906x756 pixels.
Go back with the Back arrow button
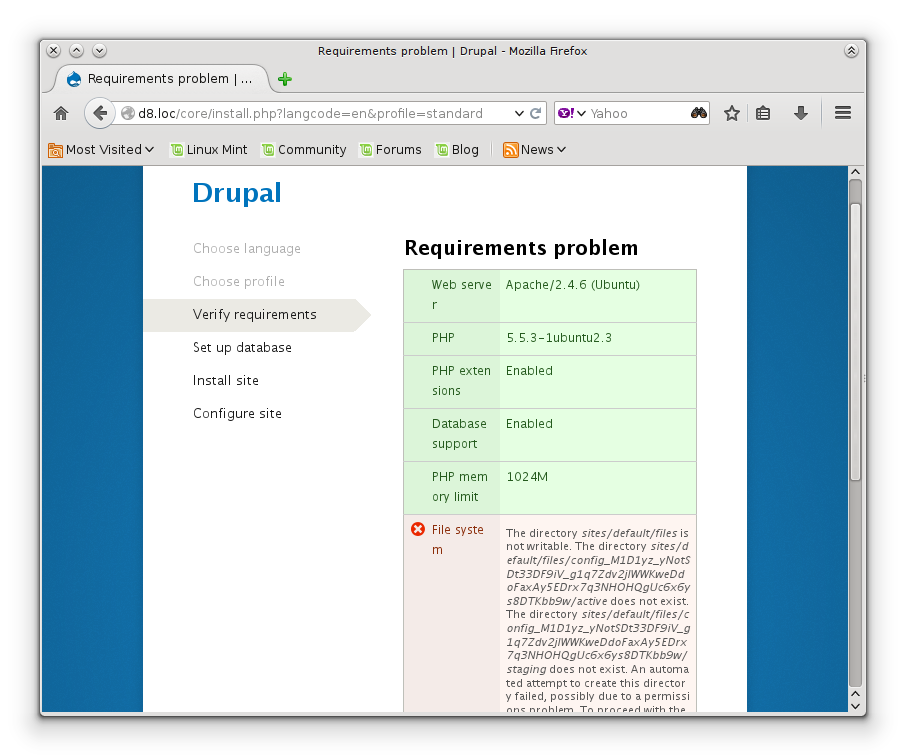(100, 113)
